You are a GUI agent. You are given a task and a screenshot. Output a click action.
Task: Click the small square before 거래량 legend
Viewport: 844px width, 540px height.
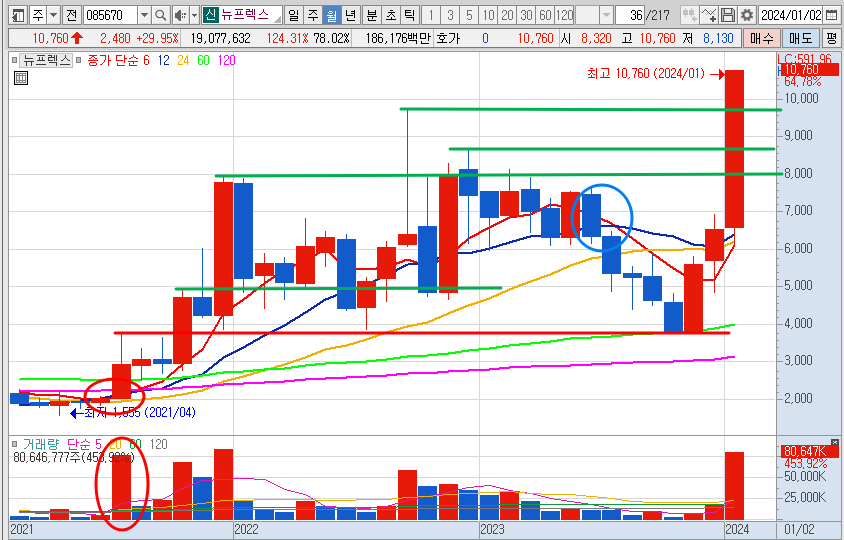(15, 444)
